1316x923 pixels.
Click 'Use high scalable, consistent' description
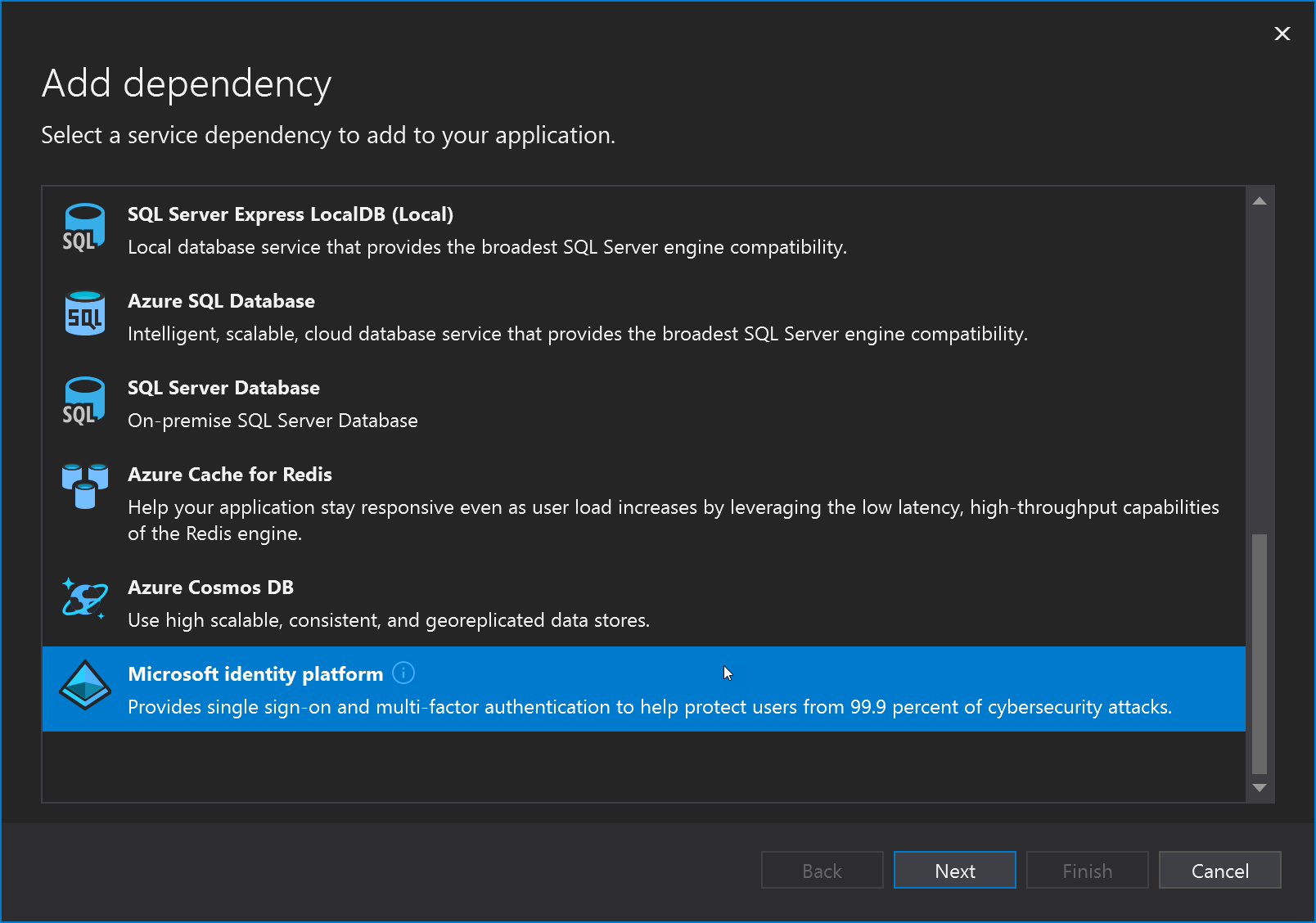click(x=389, y=620)
